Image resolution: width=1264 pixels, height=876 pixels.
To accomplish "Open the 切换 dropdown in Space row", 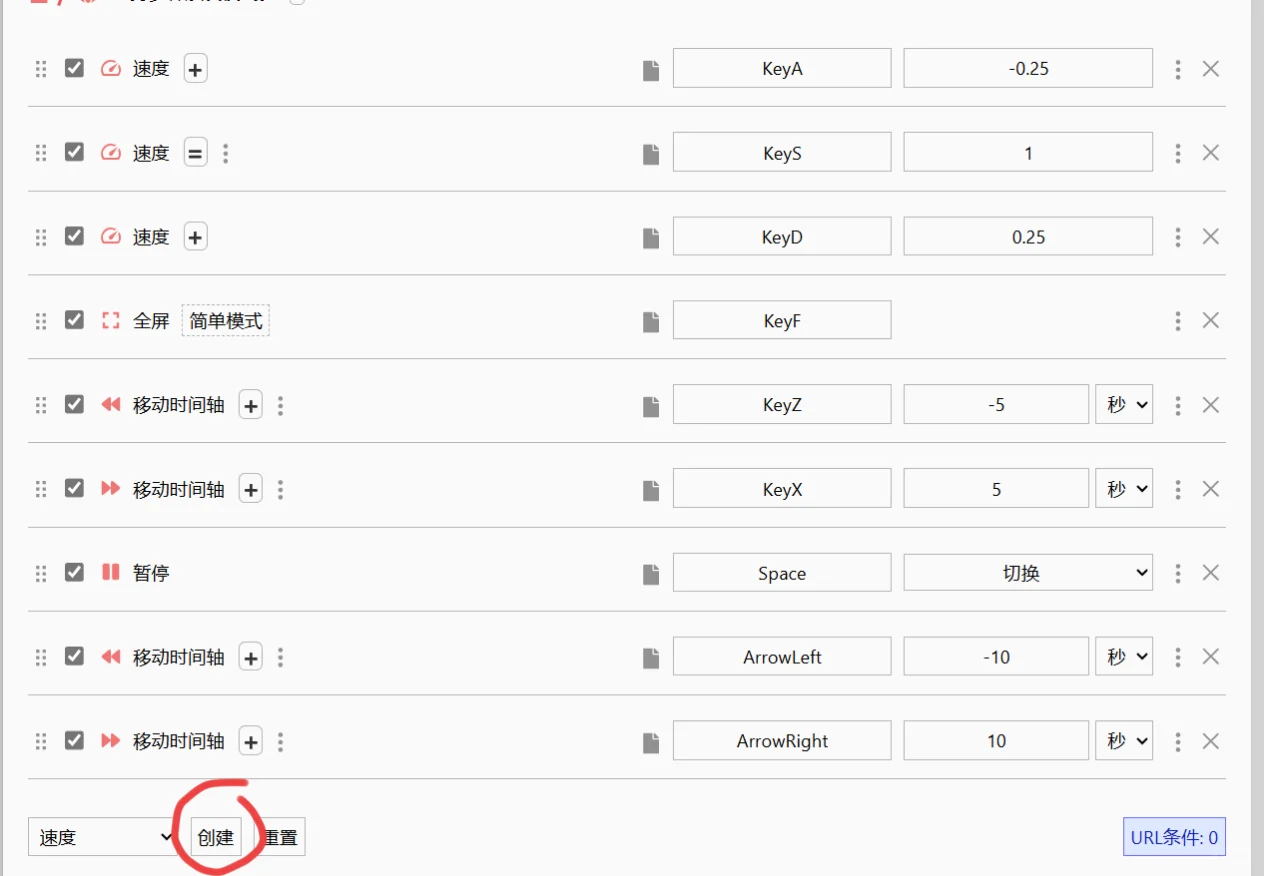I will coord(1028,573).
